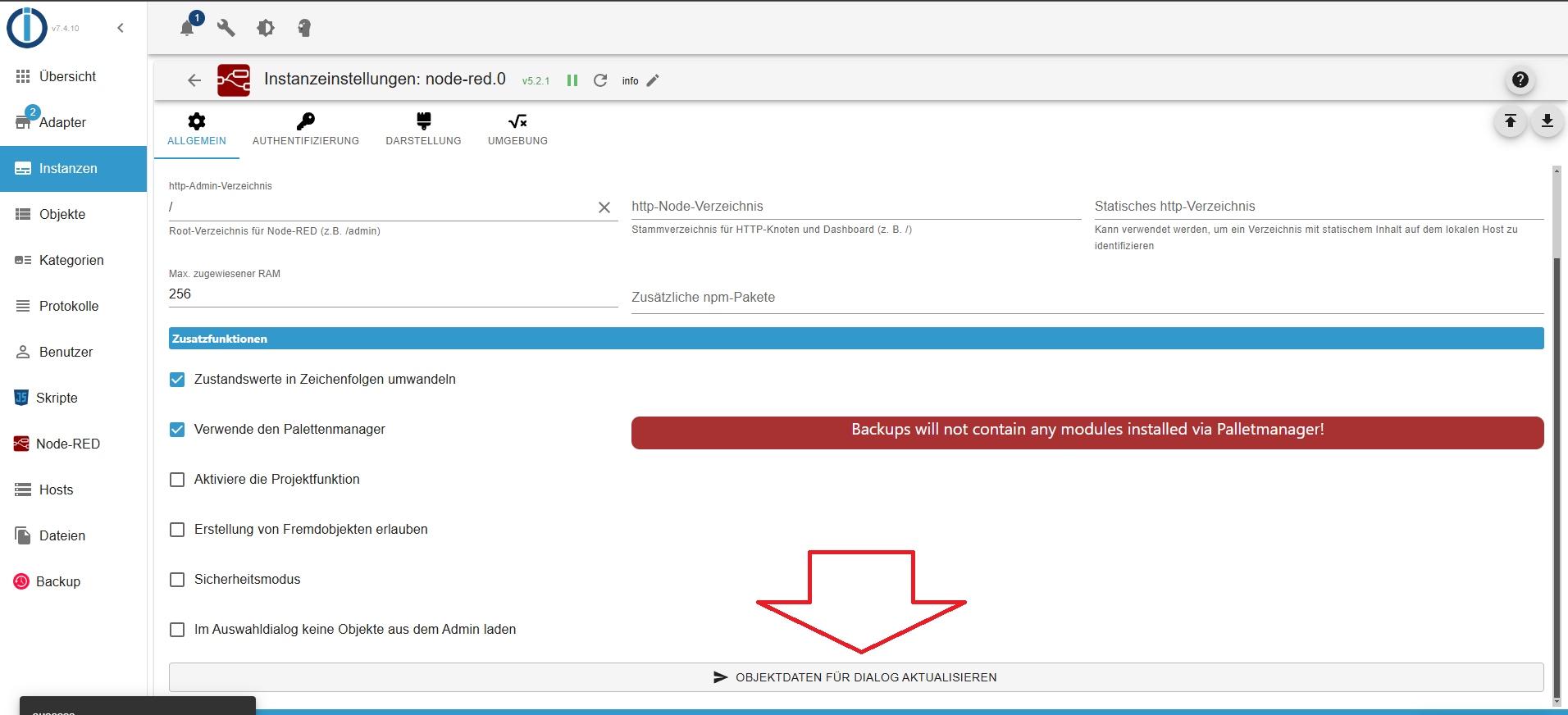Open Skripte in the sidebar
Screen dimensions: 1568x715
point(73,398)
